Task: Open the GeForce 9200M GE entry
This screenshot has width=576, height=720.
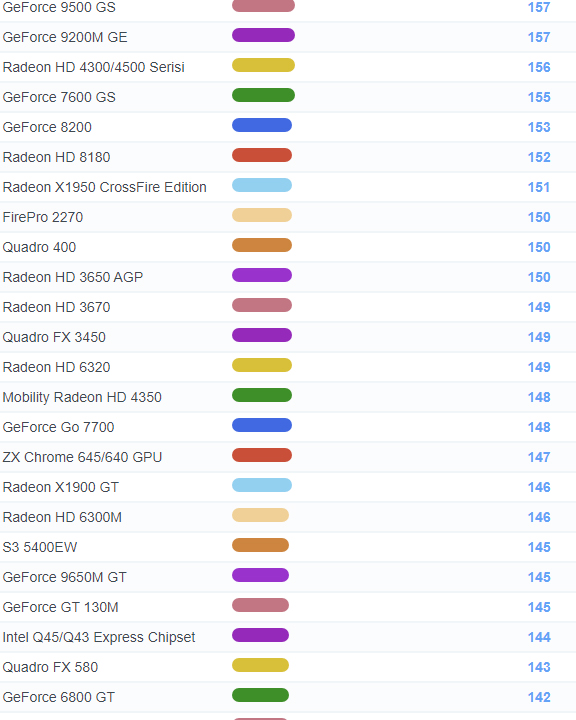Action: [x=65, y=37]
